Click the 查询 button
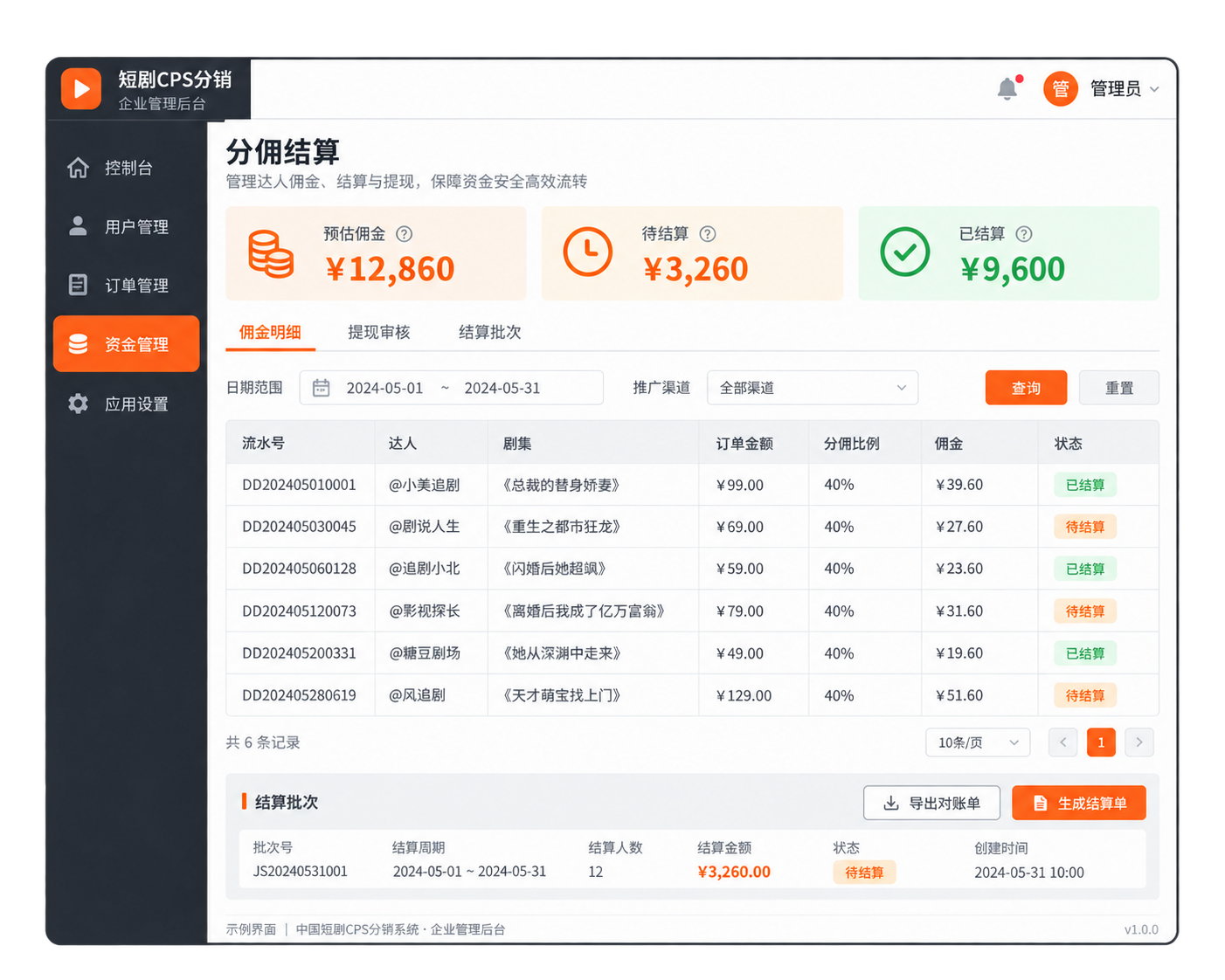Screen dimensions: 1225x980 pyautogui.click(x=1026, y=388)
